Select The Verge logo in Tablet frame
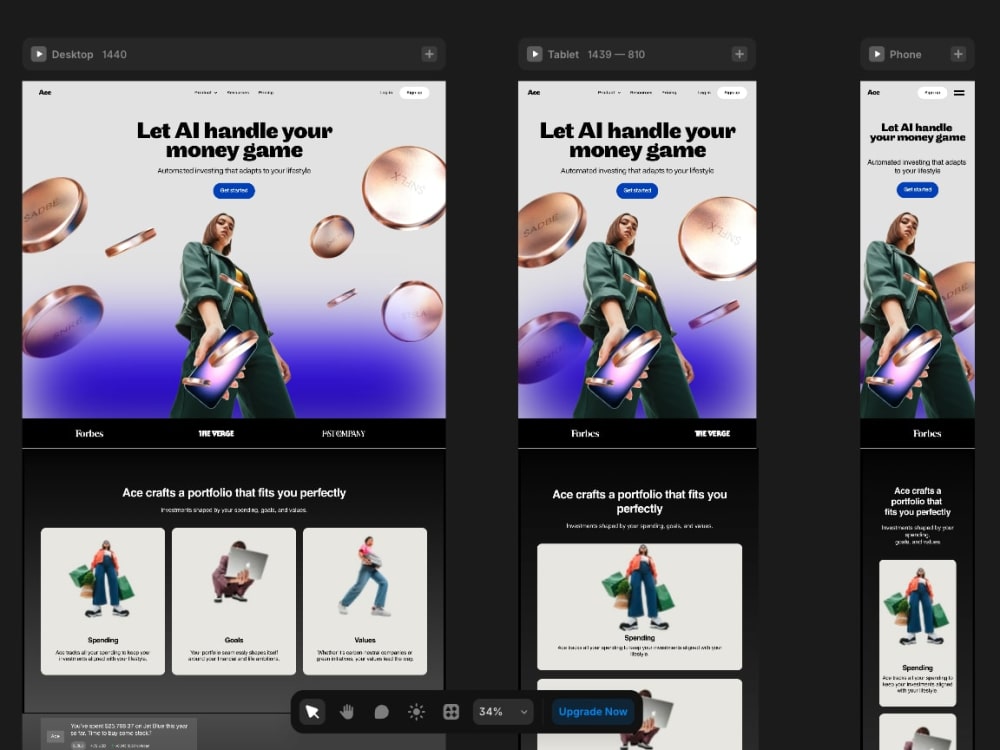The height and width of the screenshot is (750, 1000). (x=712, y=434)
